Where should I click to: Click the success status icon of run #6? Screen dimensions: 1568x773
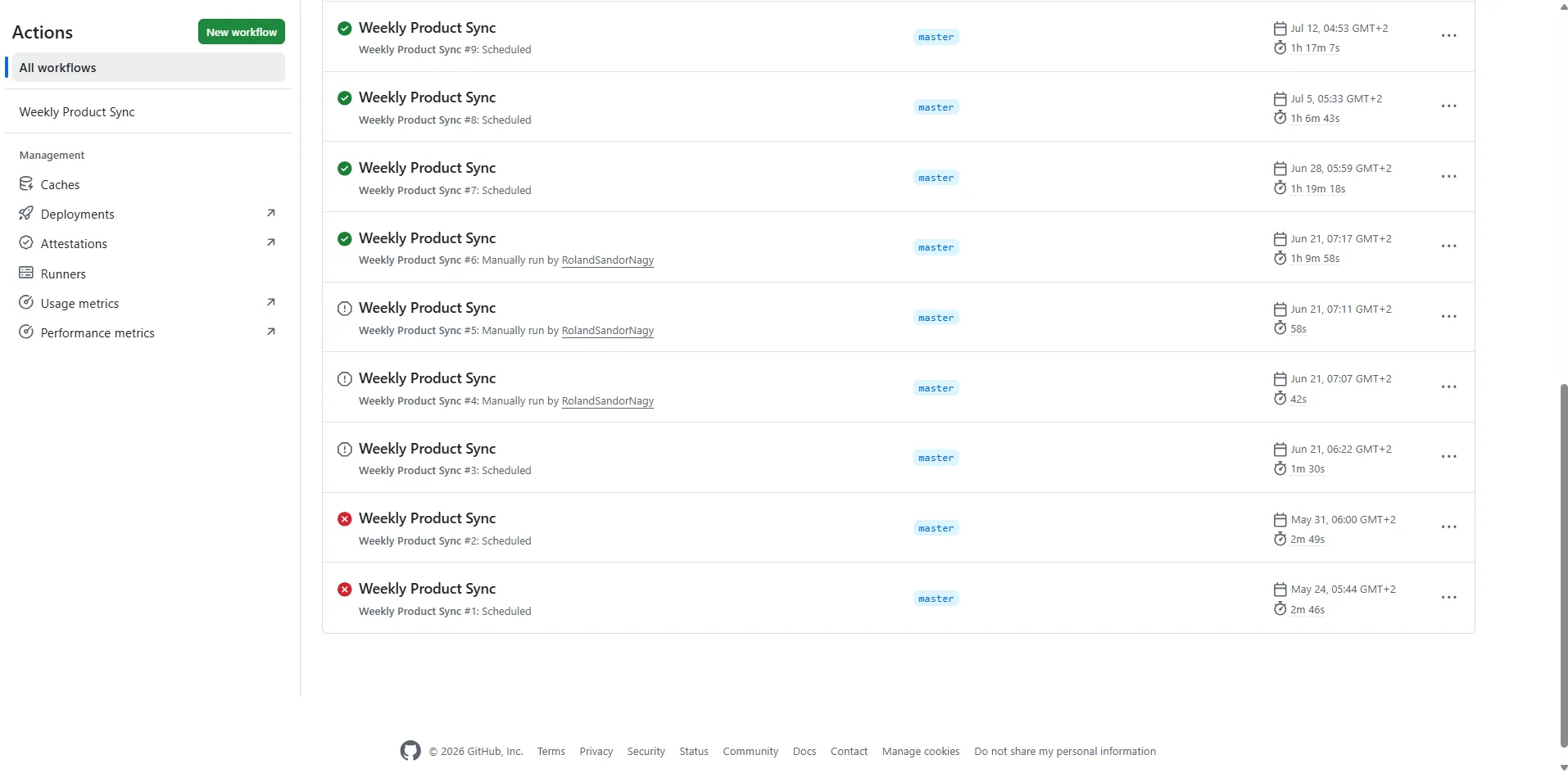pos(345,238)
